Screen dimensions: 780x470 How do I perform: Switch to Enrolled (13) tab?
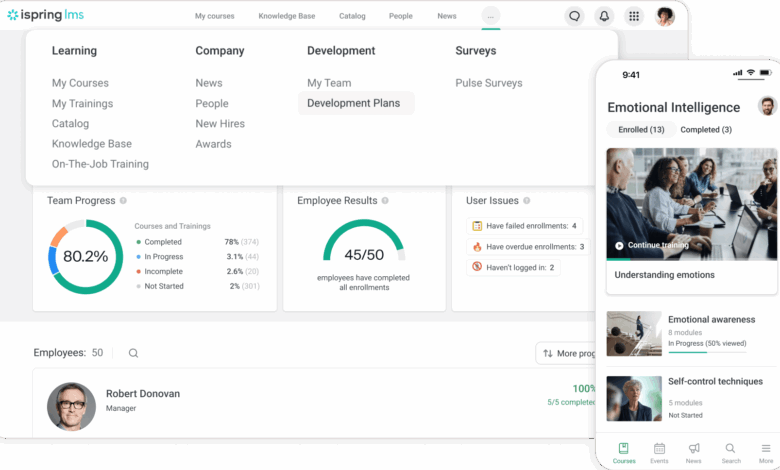click(641, 130)
